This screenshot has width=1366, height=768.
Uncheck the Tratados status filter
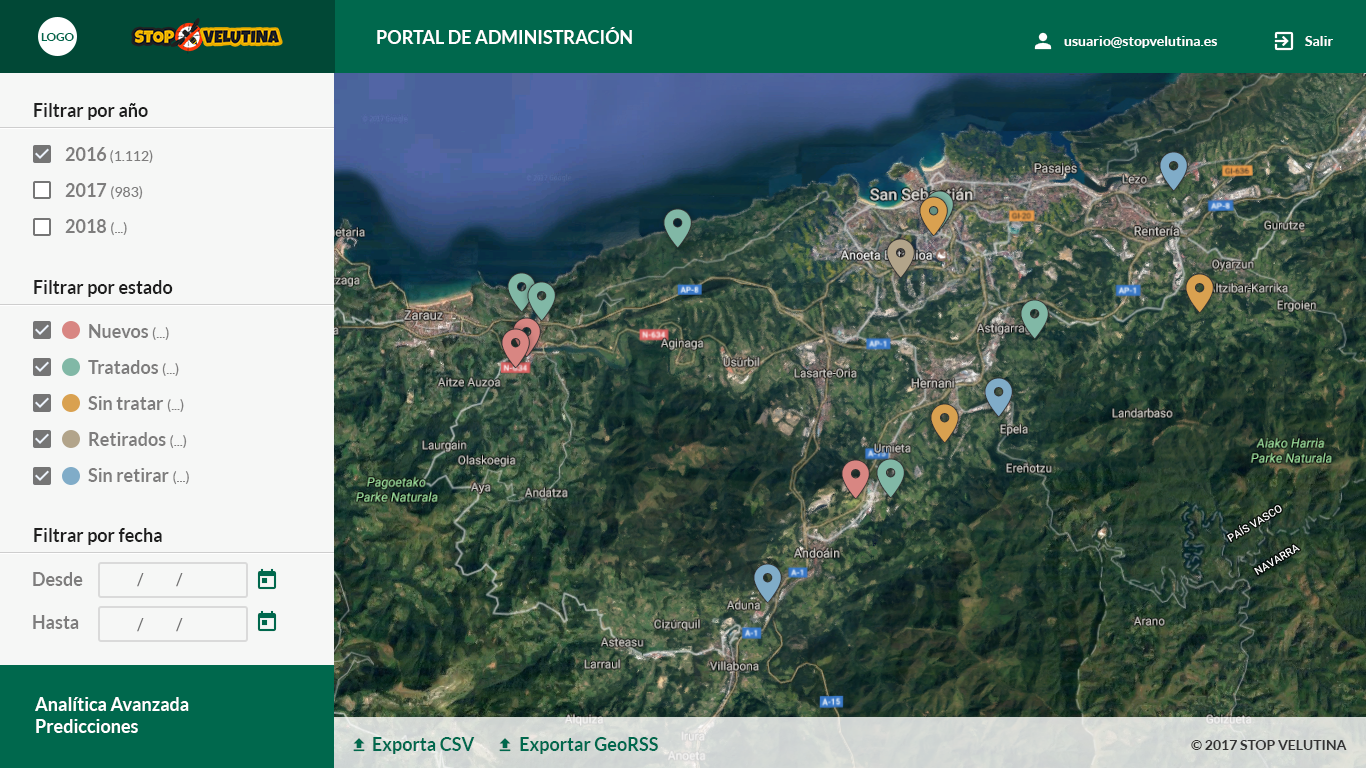click(x=42, y=367)
